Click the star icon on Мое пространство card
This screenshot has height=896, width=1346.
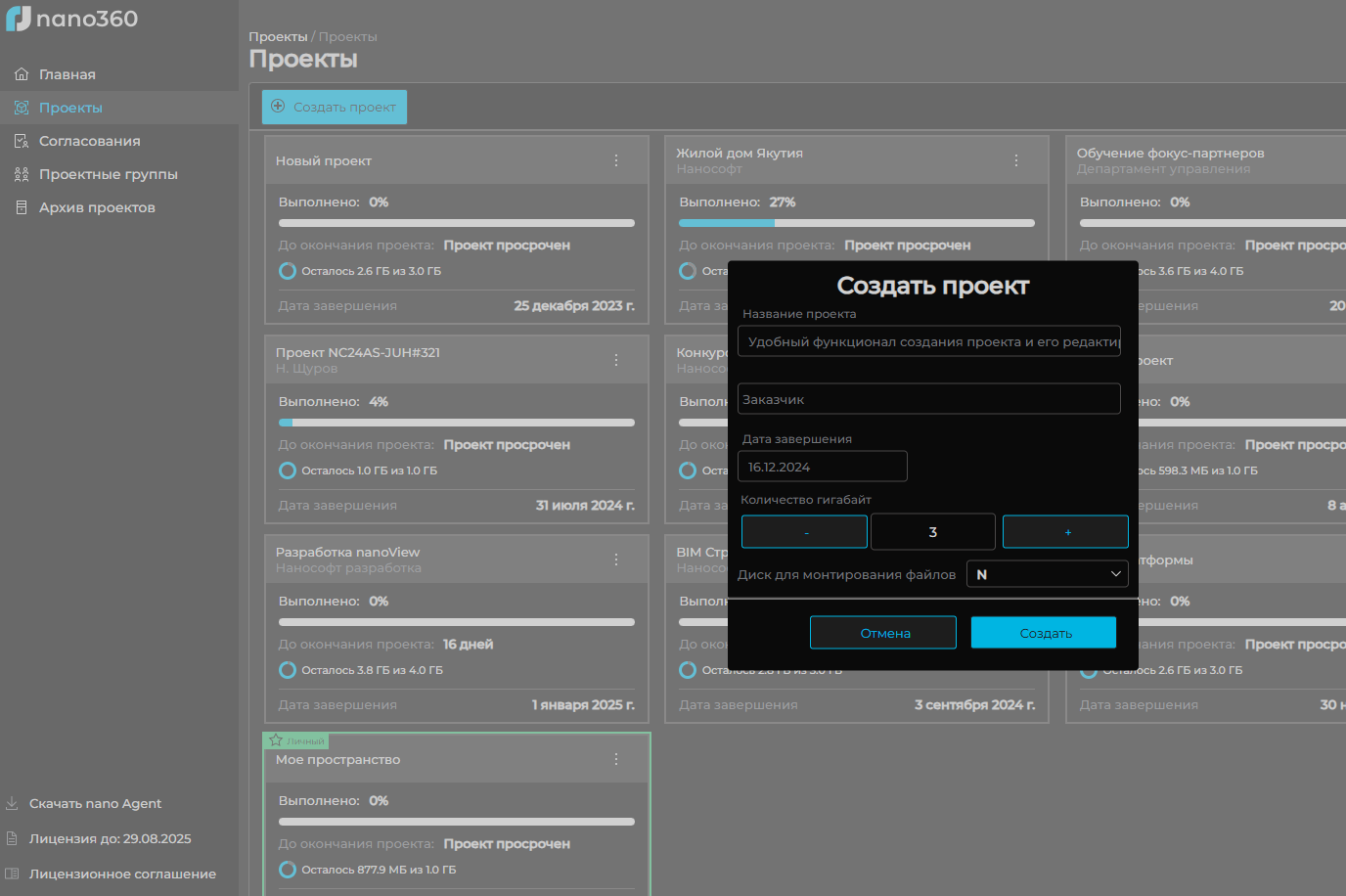[276, 740]
